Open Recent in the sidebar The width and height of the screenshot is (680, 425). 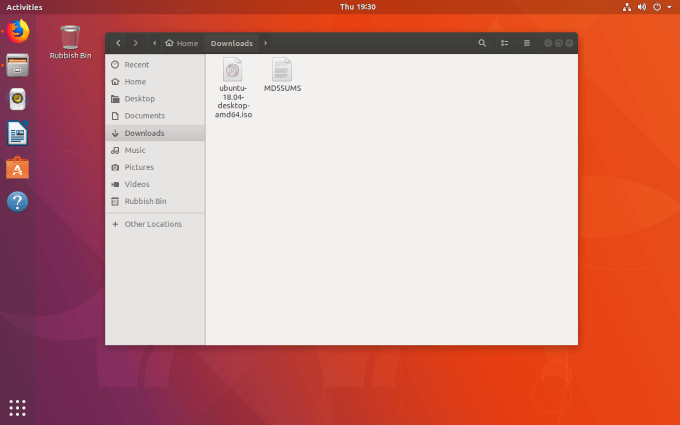pyautogui.click(x=155, y=65)
